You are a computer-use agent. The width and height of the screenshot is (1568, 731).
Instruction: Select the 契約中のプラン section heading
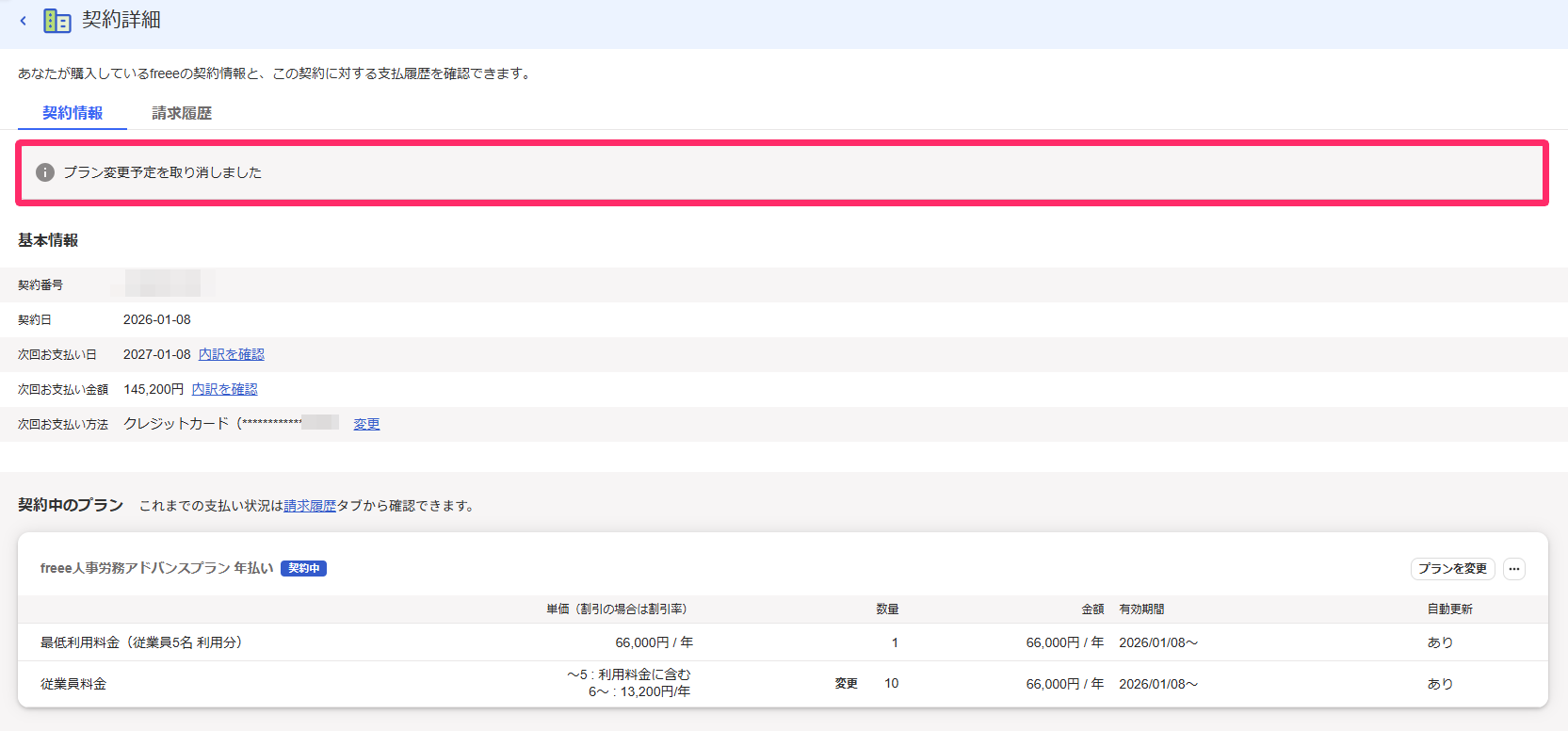(x=71, y=505)
